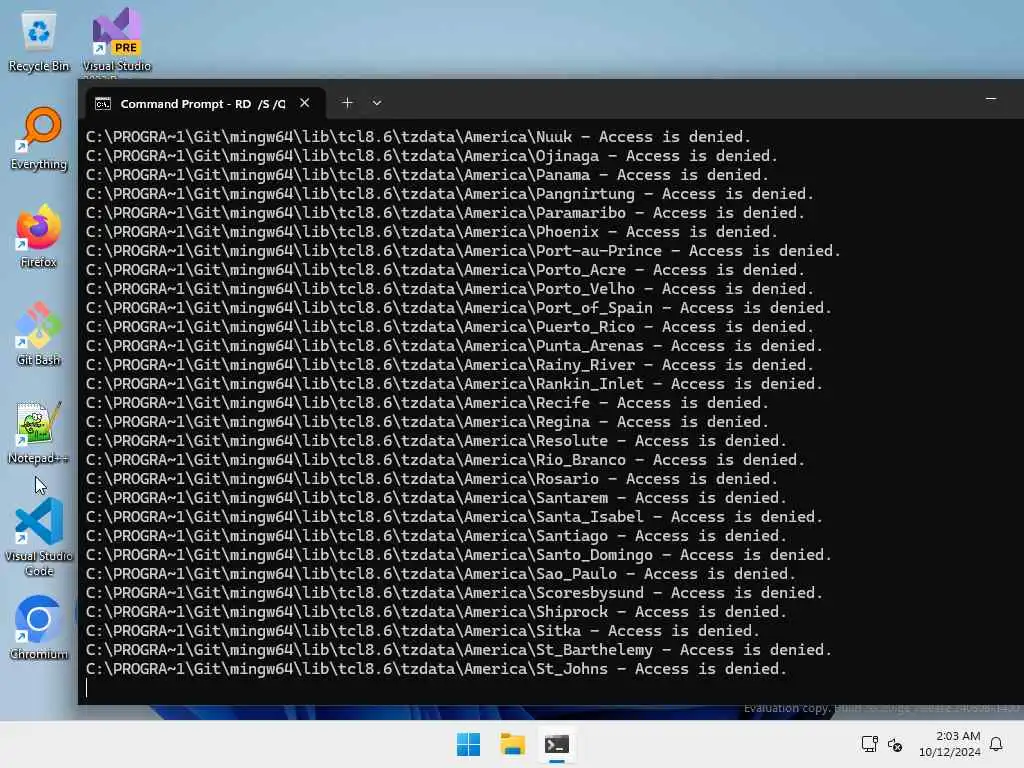Open the Everything search shortcut
Viewport: 1024px width, 768px height.
[x=39, y=138]
